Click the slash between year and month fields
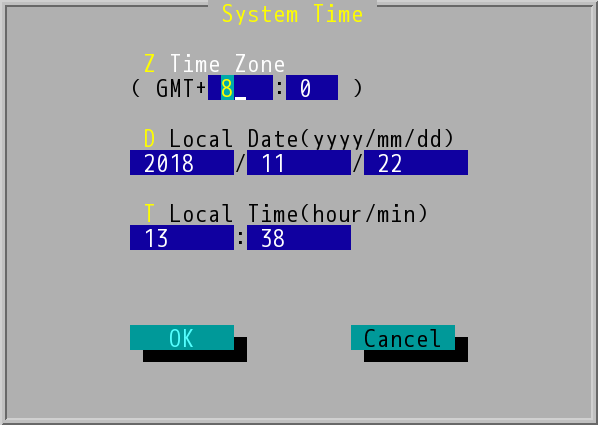This screenshot has height=425, width=598. point(240,163)
